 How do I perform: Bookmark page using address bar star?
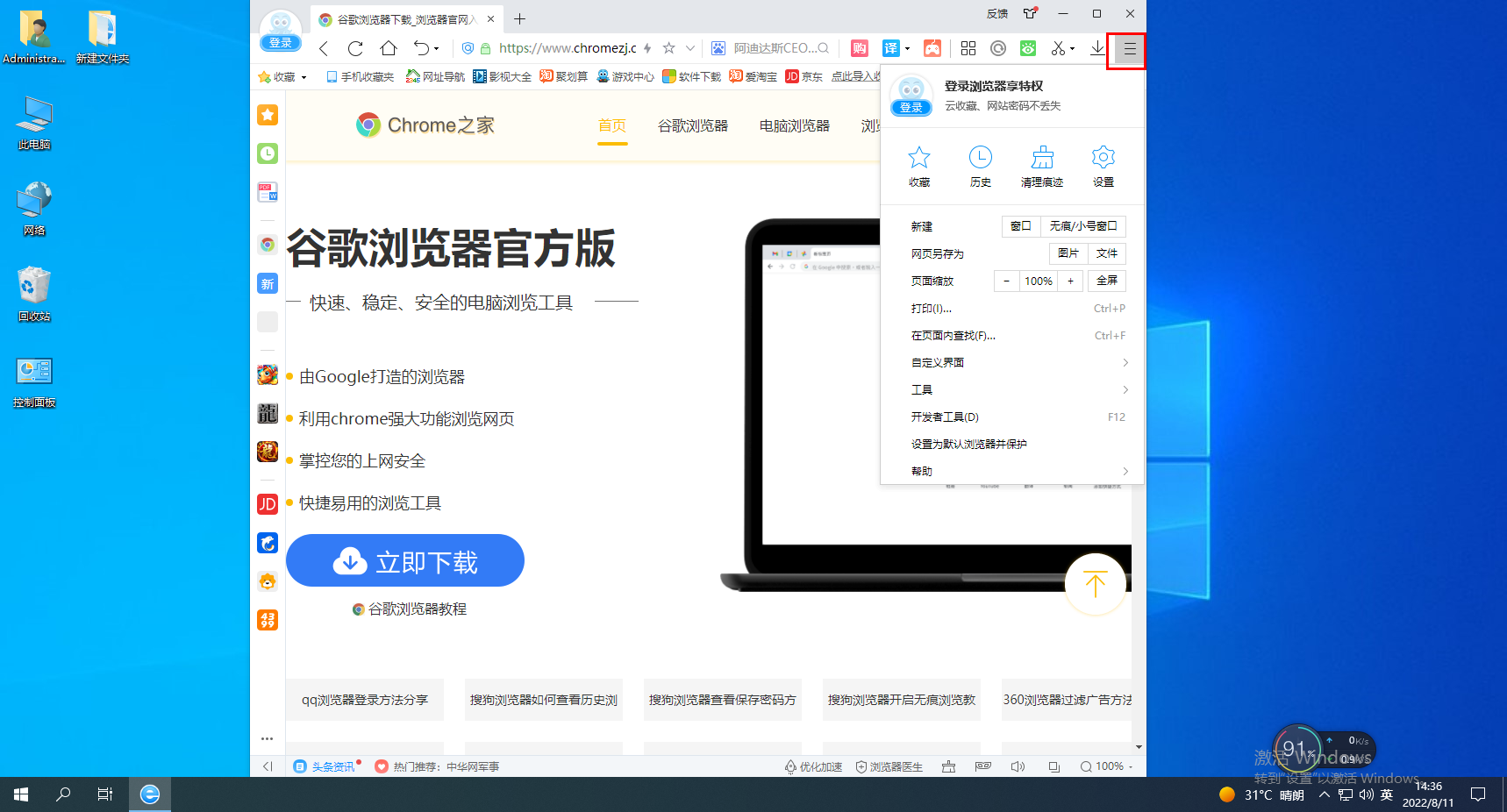pos(669,48)
